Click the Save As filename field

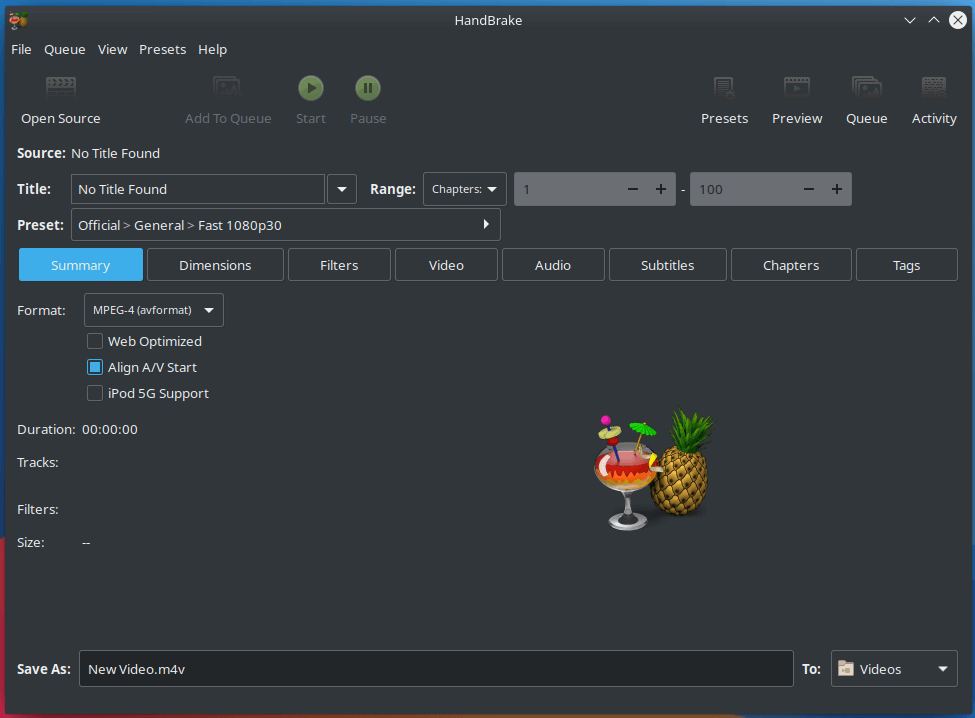pyautogui.click(x=436, y=669)
